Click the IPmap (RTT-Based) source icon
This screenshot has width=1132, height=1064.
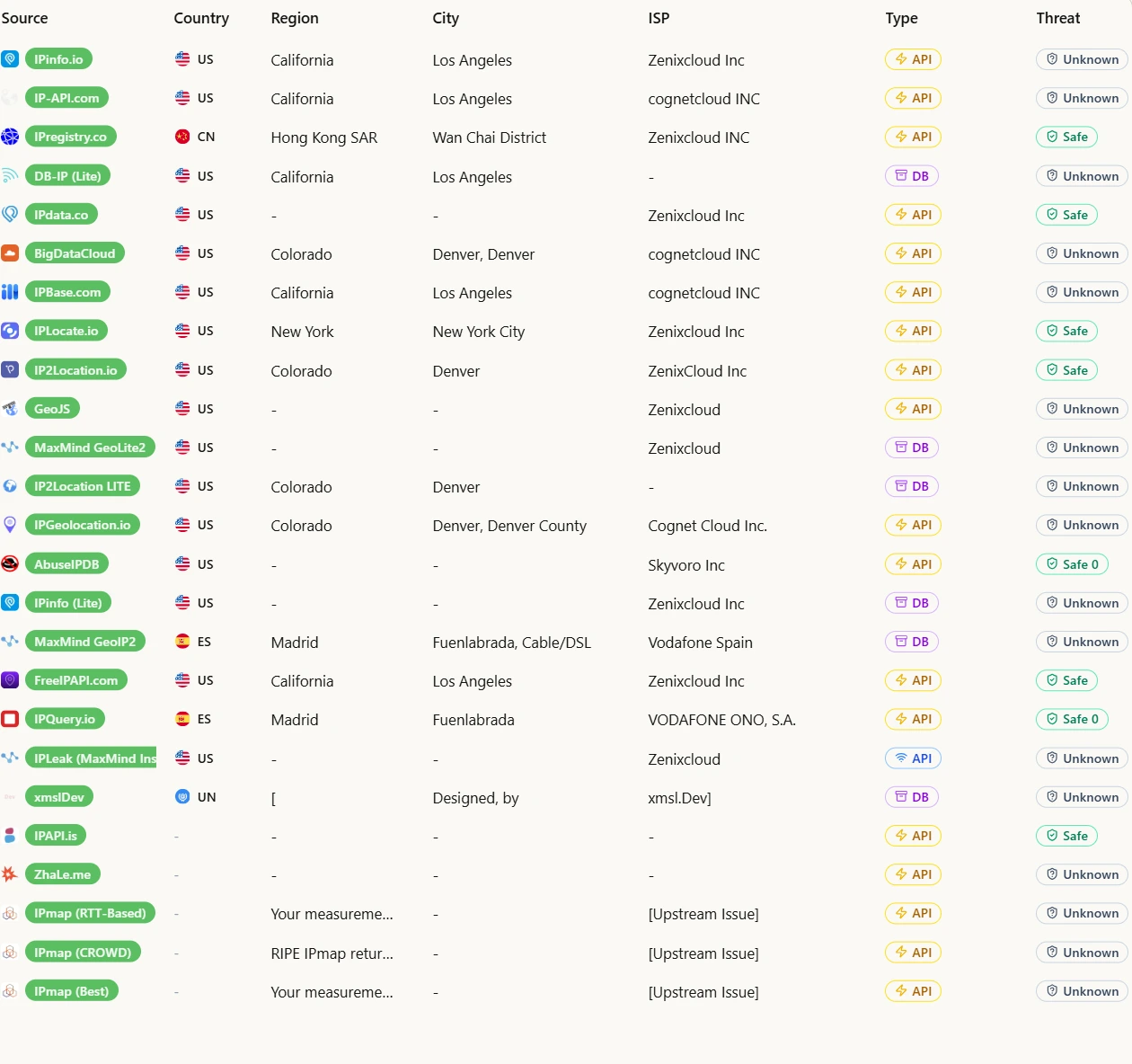[x=10, y=913]
